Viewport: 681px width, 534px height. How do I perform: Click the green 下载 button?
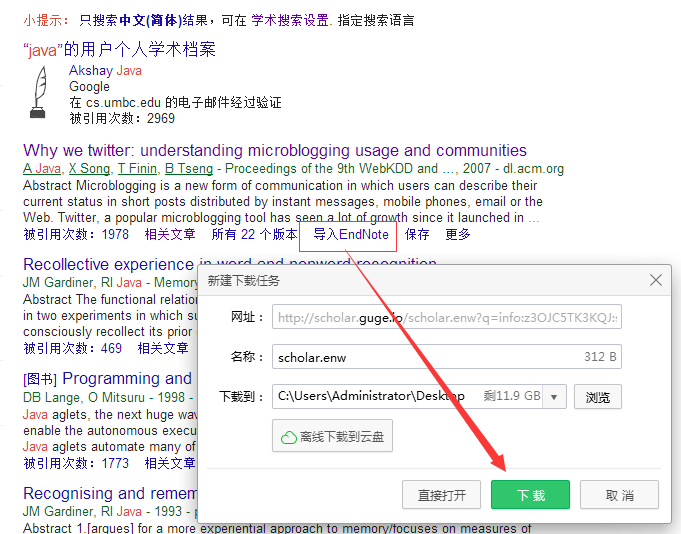(x=530, y=494)
